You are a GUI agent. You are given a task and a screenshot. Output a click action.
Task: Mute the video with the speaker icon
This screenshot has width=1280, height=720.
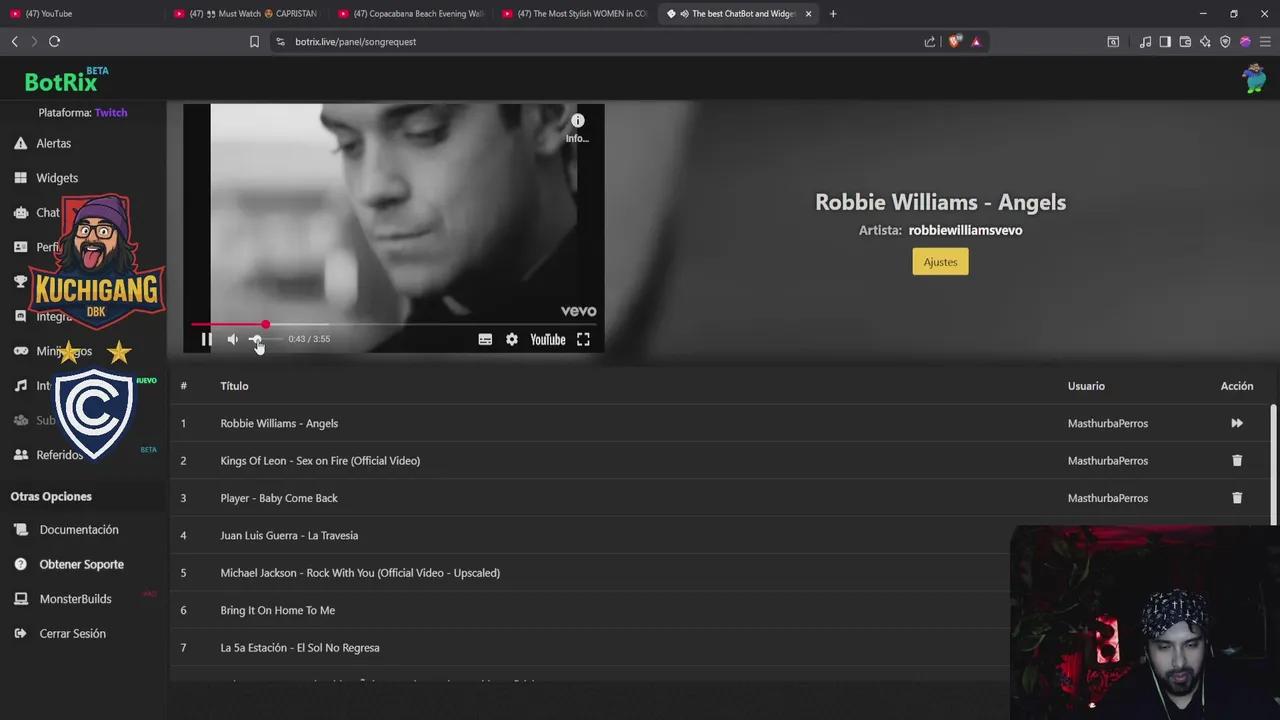pyautogui.click(x=233, y=339)
